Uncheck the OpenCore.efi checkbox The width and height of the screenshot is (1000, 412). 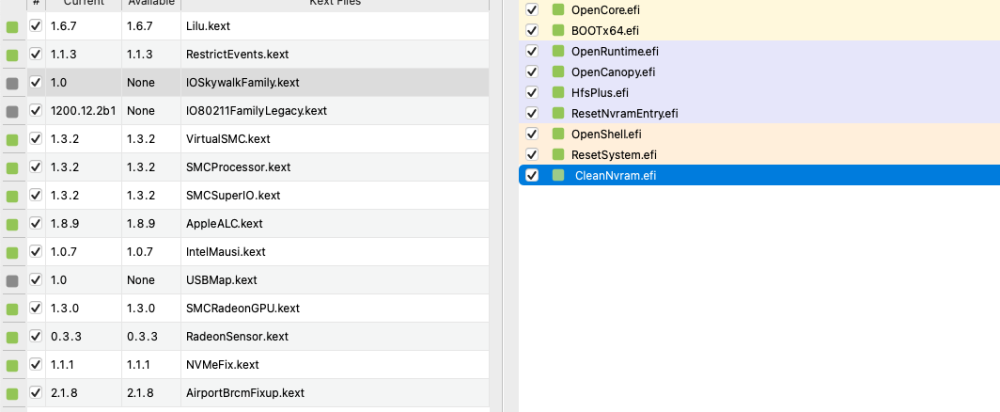tap(532, 10)
